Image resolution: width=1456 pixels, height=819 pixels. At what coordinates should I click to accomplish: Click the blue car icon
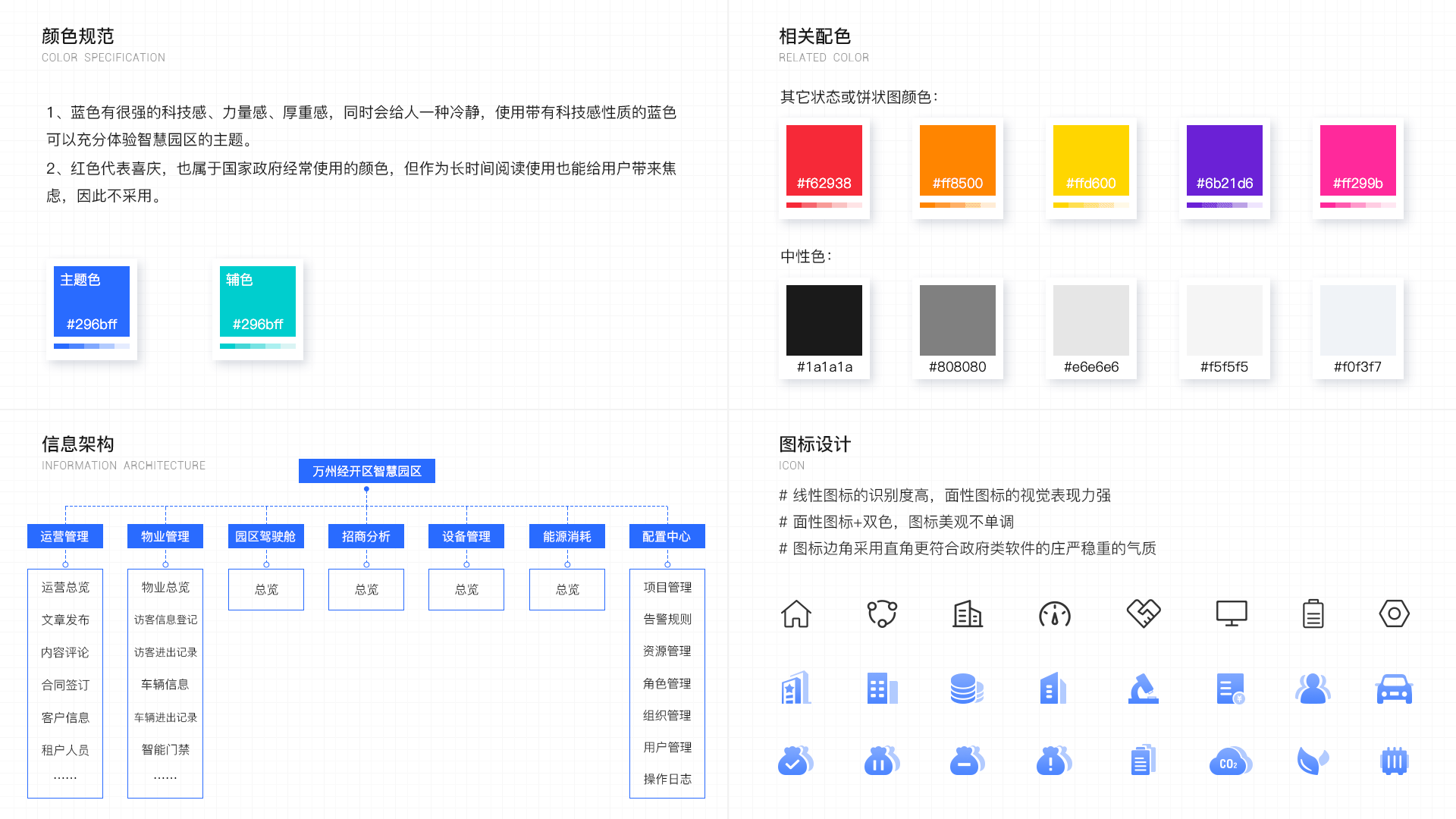(x=1394, y=688)
